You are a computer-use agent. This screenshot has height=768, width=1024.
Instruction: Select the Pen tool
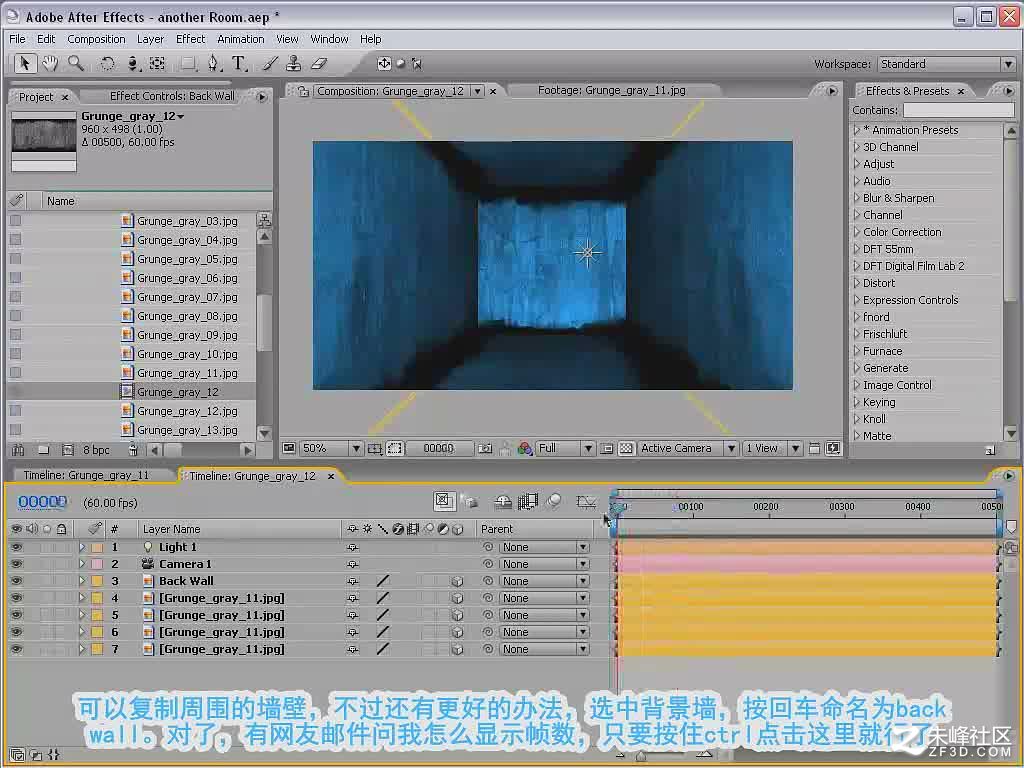(x=214, y=63)
